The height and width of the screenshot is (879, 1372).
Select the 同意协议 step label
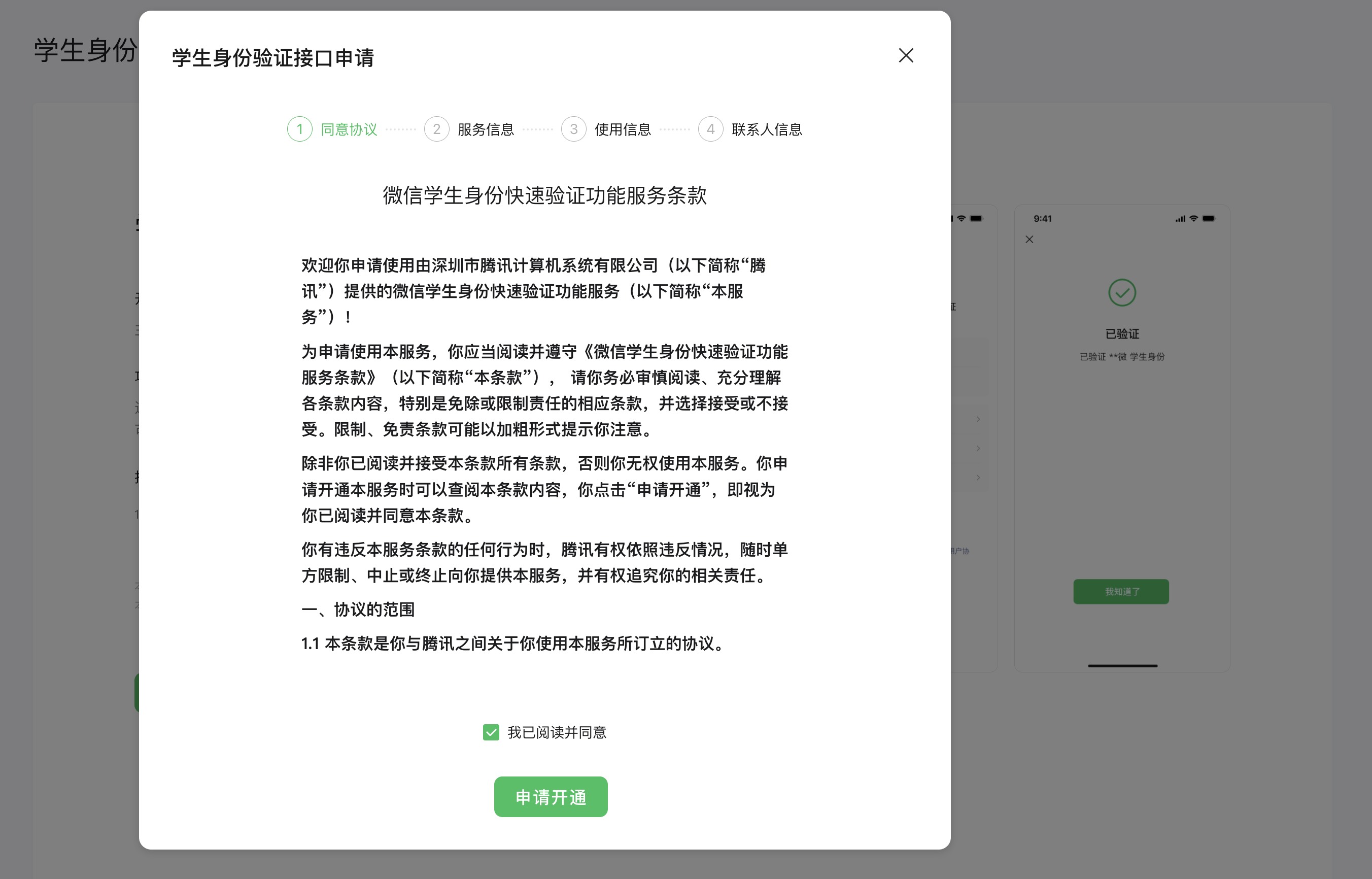[x=349, y=129]
